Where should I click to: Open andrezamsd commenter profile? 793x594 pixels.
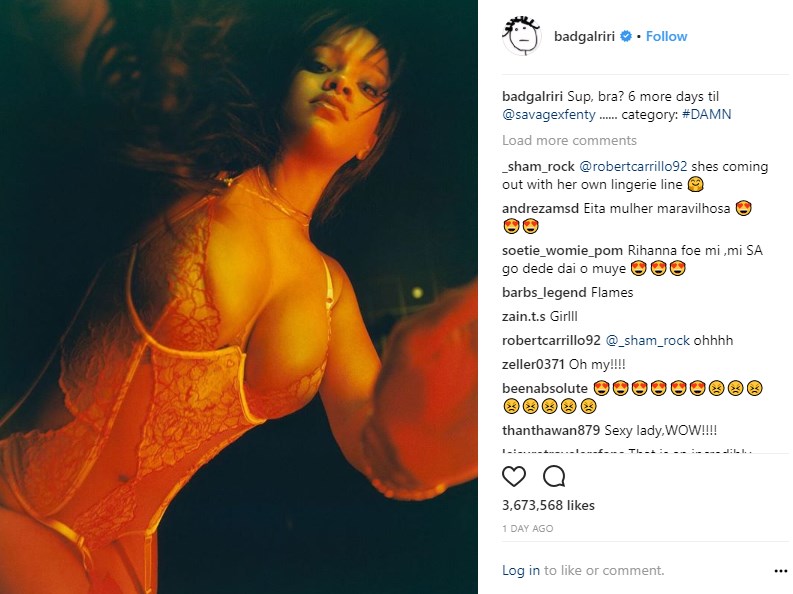540,208
